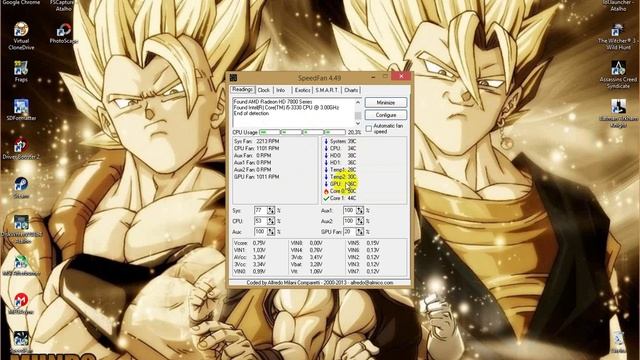This screenshot has height=360, width=640.
Task: Enable Automatic fan speed checkbox
Action: pos(369,129)
